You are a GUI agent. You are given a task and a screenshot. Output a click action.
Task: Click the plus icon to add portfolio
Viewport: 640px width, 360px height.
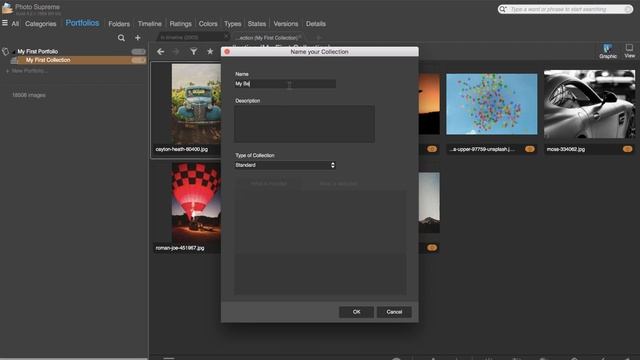138,38
